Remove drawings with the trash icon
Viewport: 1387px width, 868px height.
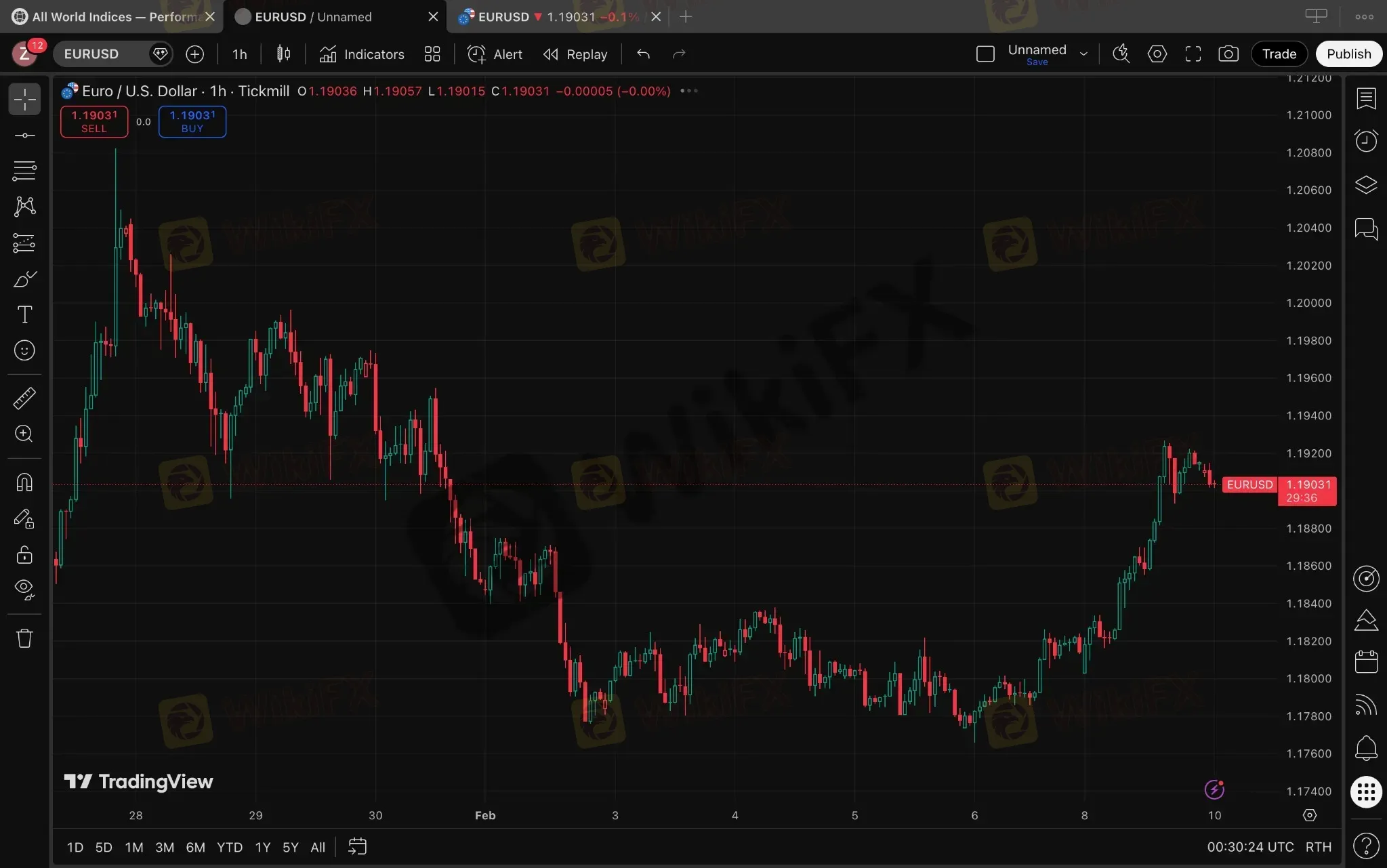(x=24, y=638)
